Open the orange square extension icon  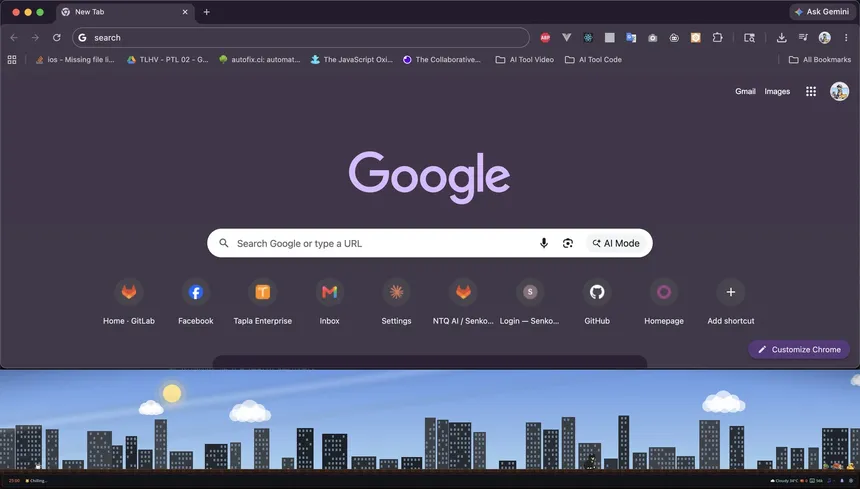(695, 37)
